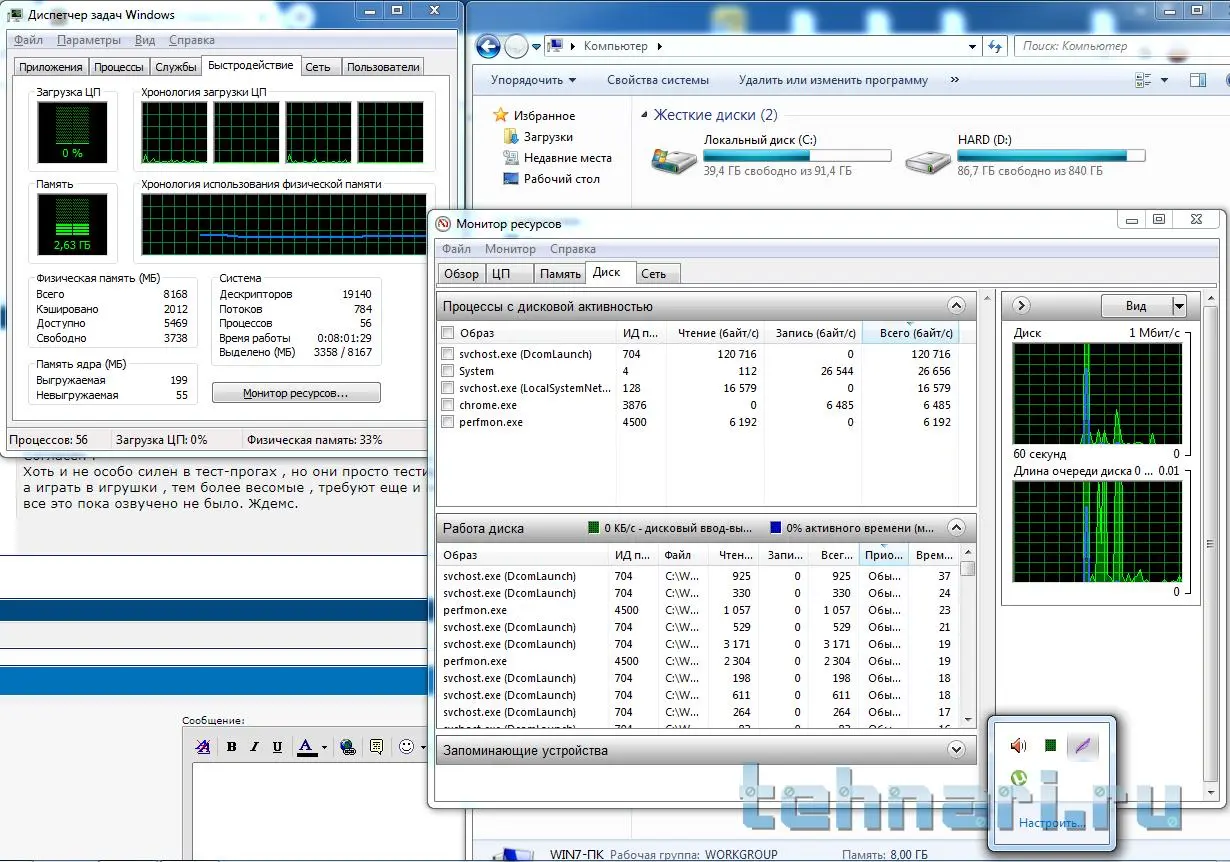Click the volume speaker tray icon

pos(1018,746)
